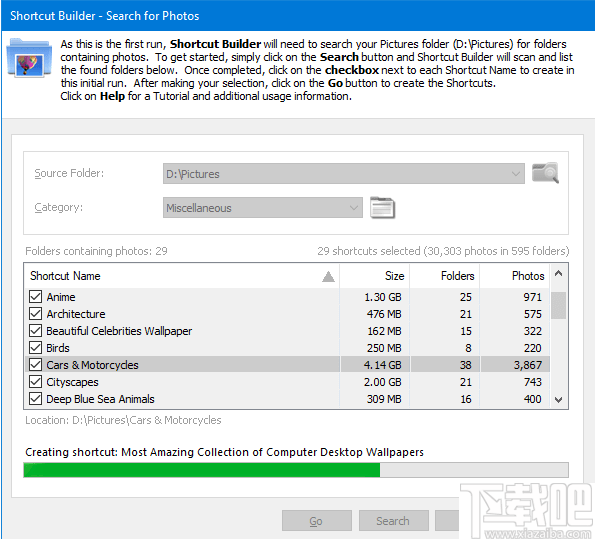Uncheck the Anime shortcut checkbox
This screenshot has width=595, height=539.
(35, 296)
